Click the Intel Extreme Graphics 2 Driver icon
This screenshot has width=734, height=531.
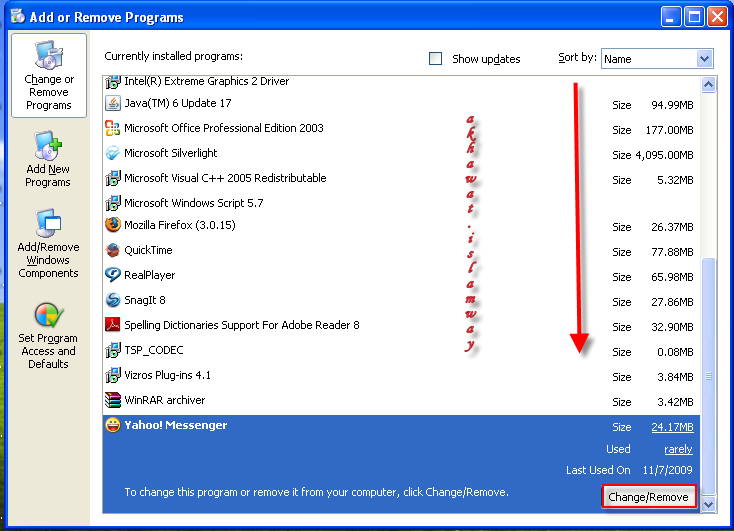tap(113, 82)
